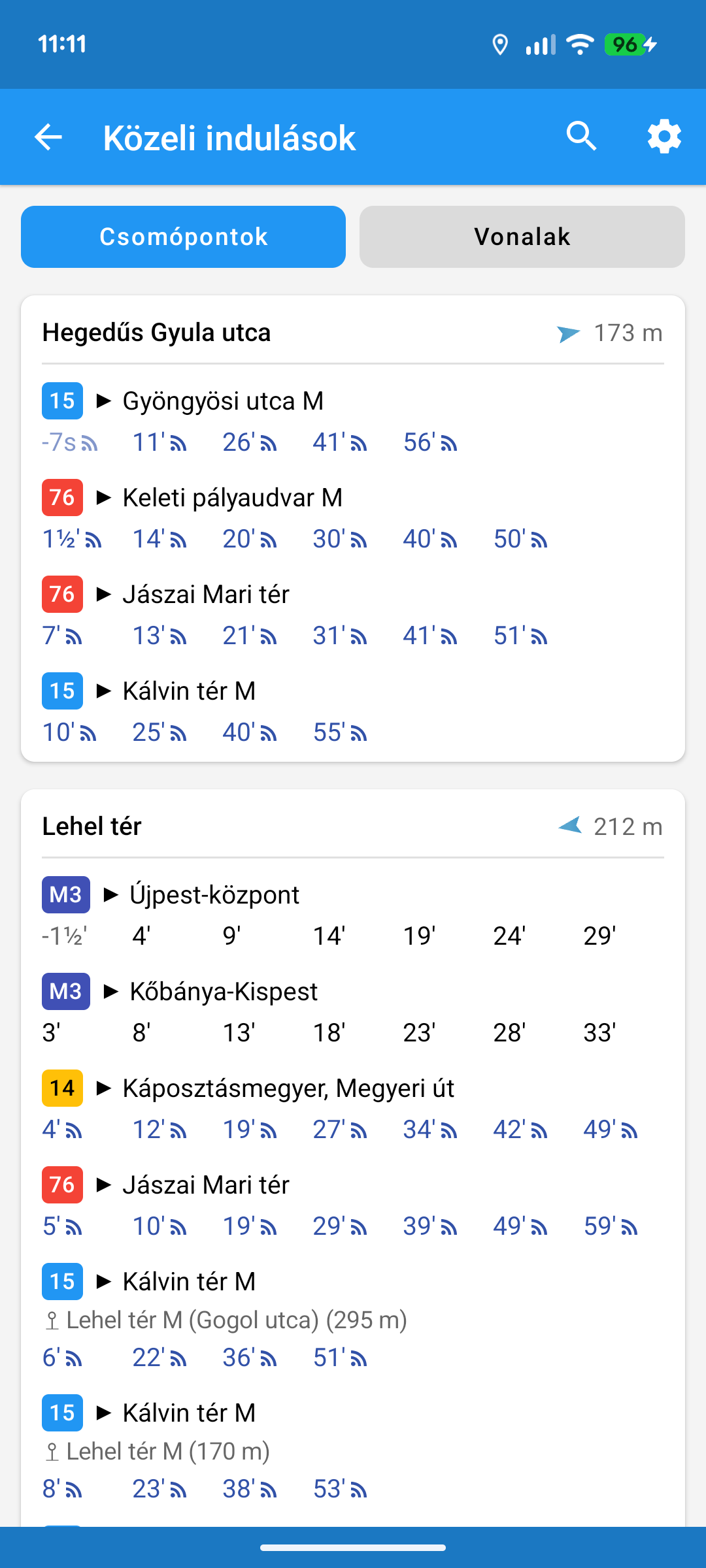Select the 1½' departure to Keleti pályaudvar

[x=71, y=539]
